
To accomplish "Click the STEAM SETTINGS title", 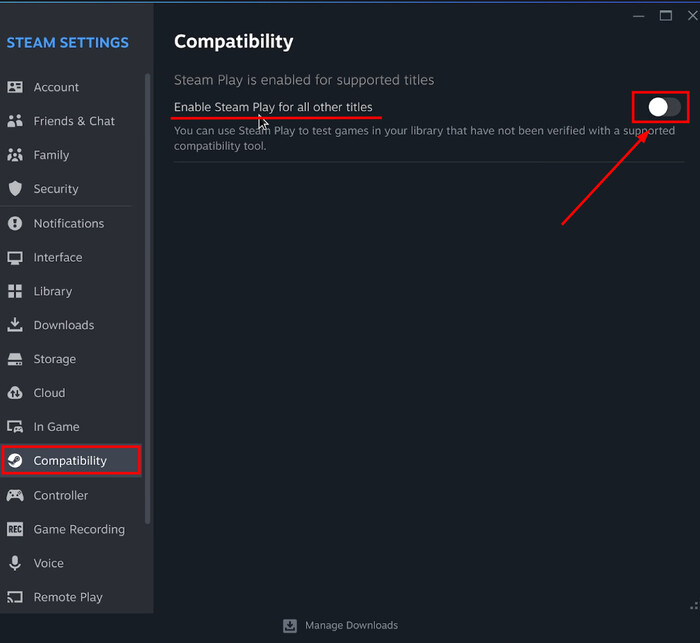I will tap(67, 42).
